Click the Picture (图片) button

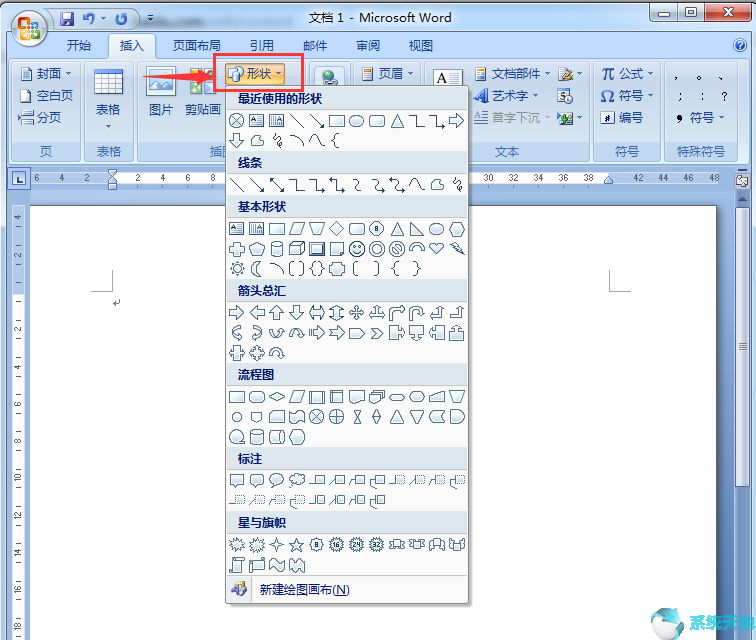coord(161,92)
